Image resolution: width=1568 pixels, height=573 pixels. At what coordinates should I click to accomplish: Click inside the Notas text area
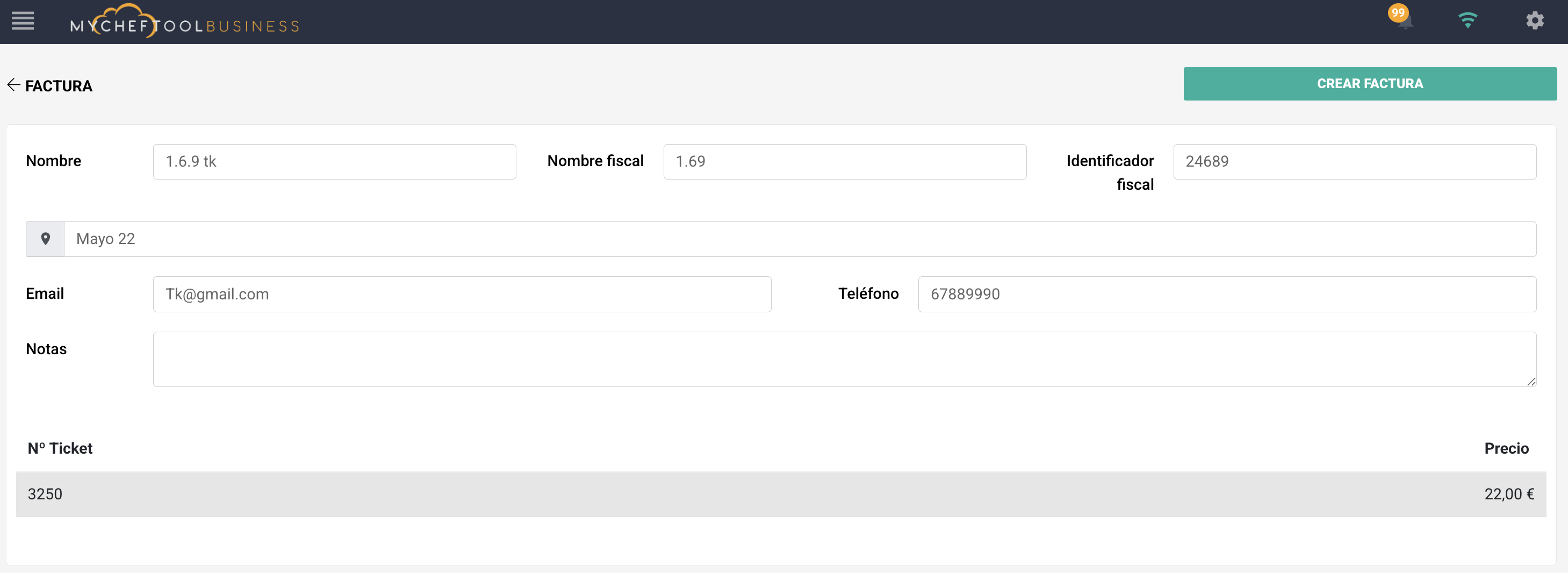pyautogui.click(x=844, y=359)
